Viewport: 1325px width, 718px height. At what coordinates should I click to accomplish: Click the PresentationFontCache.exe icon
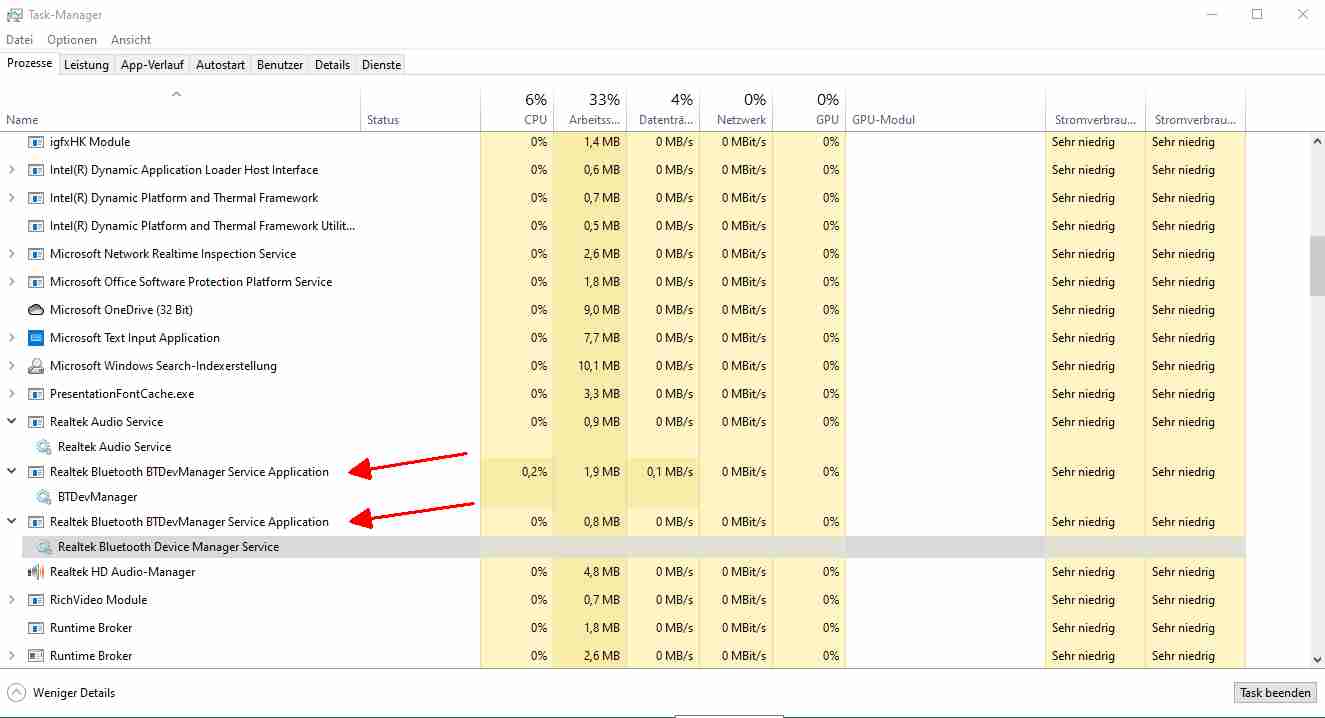36,394
